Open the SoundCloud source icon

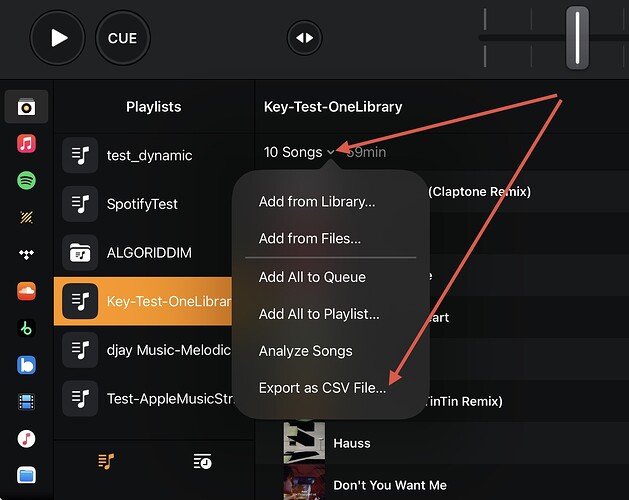[x=26, y=291]
